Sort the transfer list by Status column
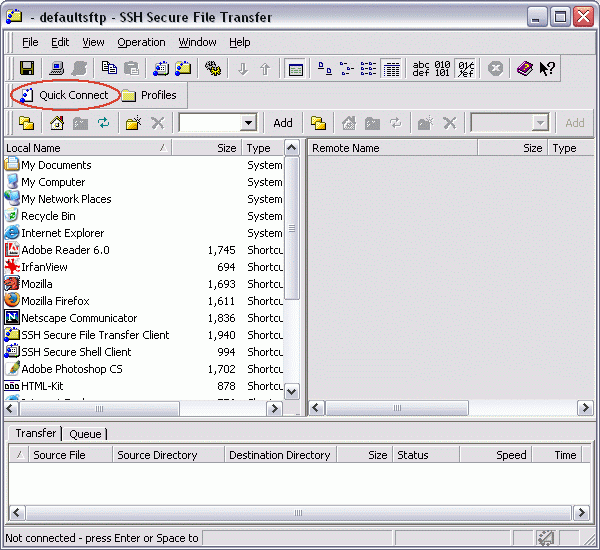 point(426,455)
